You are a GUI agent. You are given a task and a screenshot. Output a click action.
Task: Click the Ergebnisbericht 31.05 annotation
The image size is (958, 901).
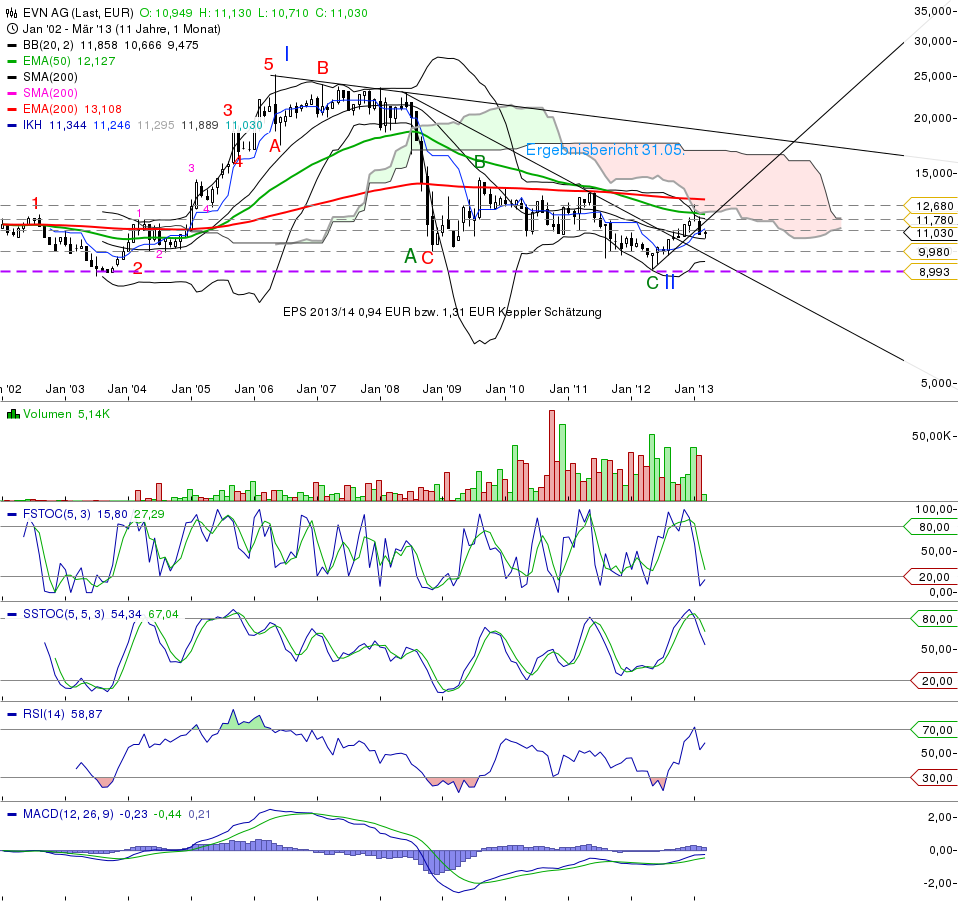(604, 152)
